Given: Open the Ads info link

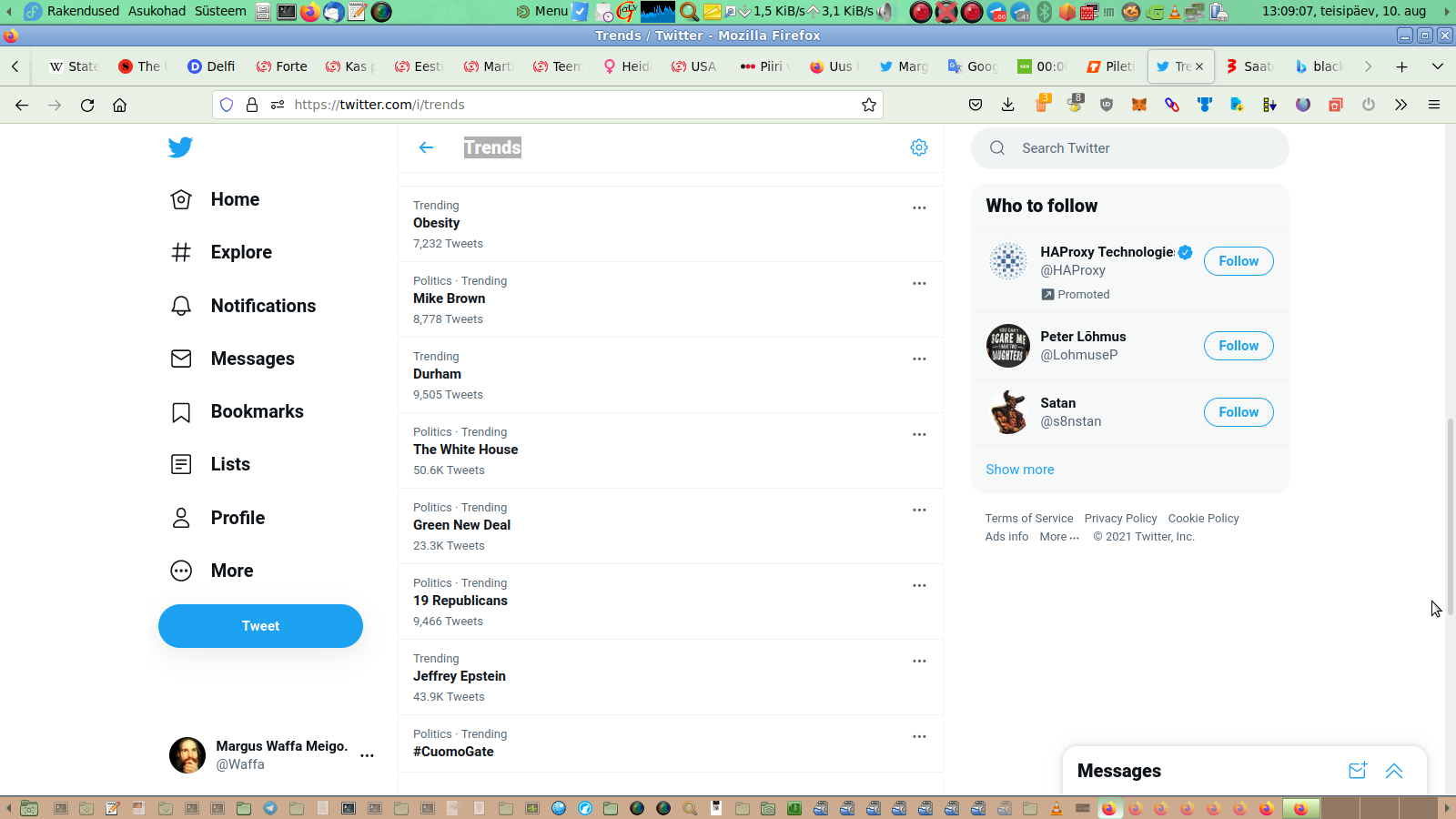Looking at the screenshot, I should [x=1006, y=537].
